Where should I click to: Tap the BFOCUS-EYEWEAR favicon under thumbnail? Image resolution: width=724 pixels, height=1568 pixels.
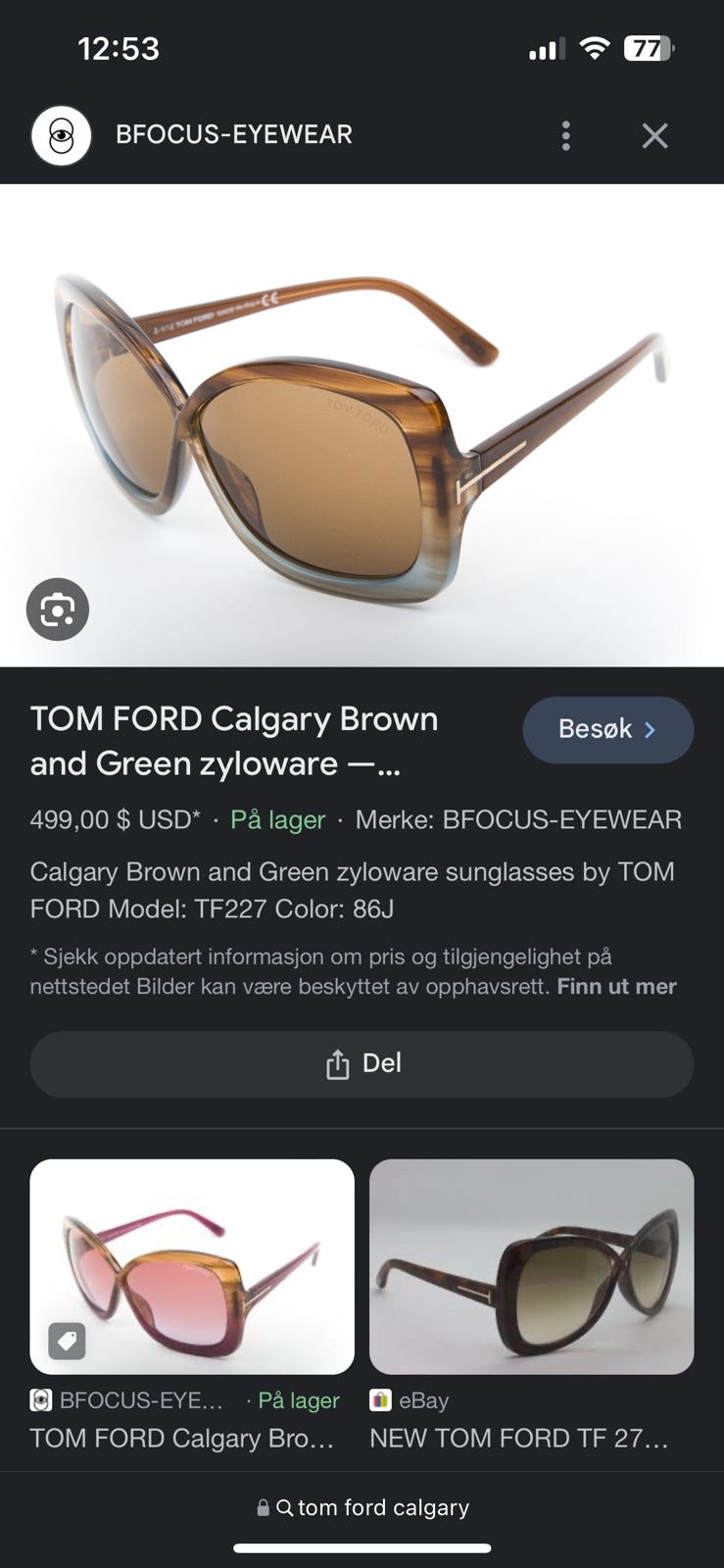point(40,1400)
